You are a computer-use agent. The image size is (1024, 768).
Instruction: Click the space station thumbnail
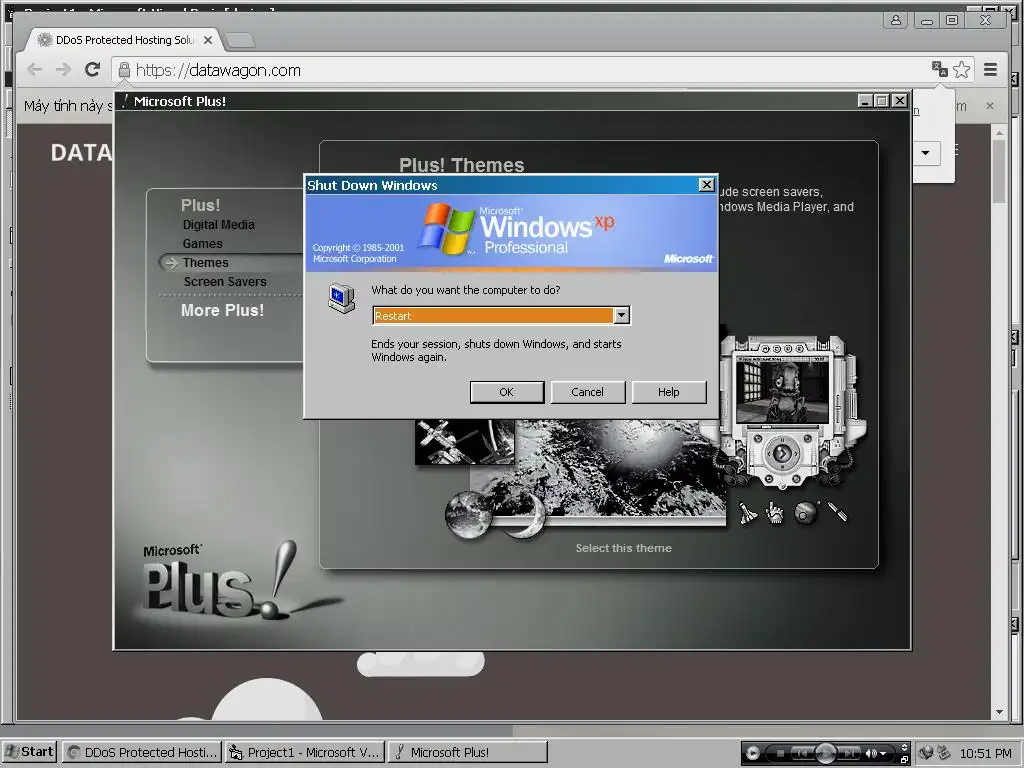464,442
